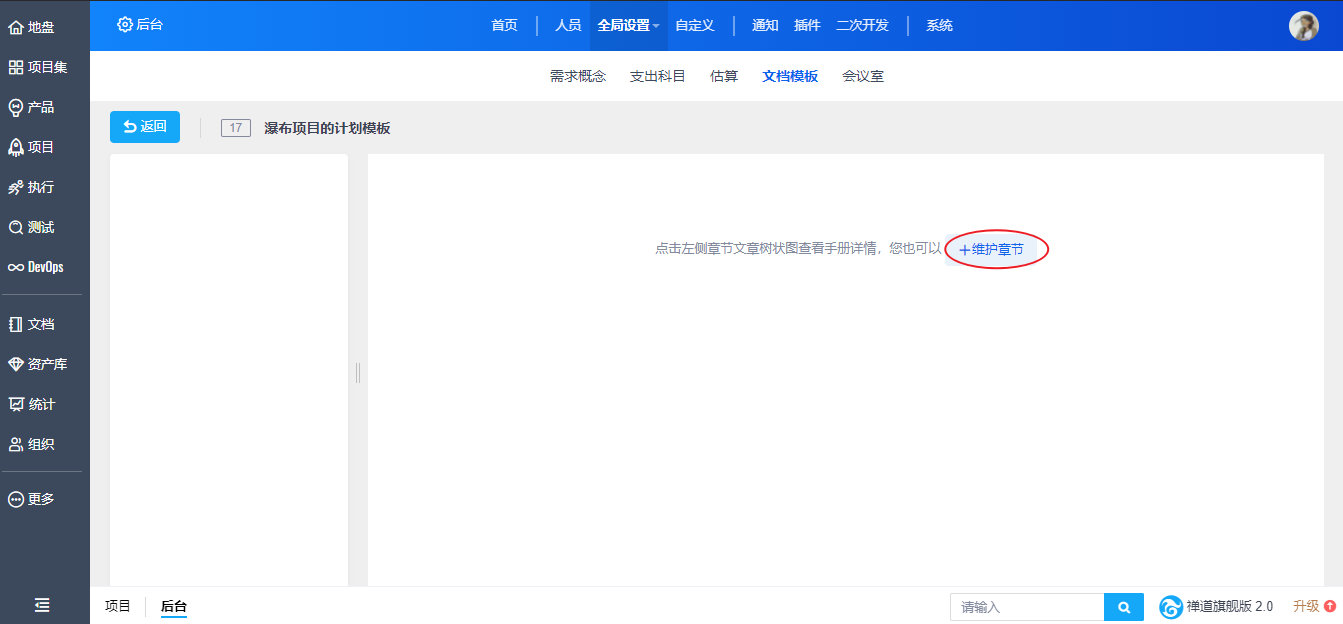Click the panel splitter handle
This screenshot has width=1343, height=624.
(358, 373)
